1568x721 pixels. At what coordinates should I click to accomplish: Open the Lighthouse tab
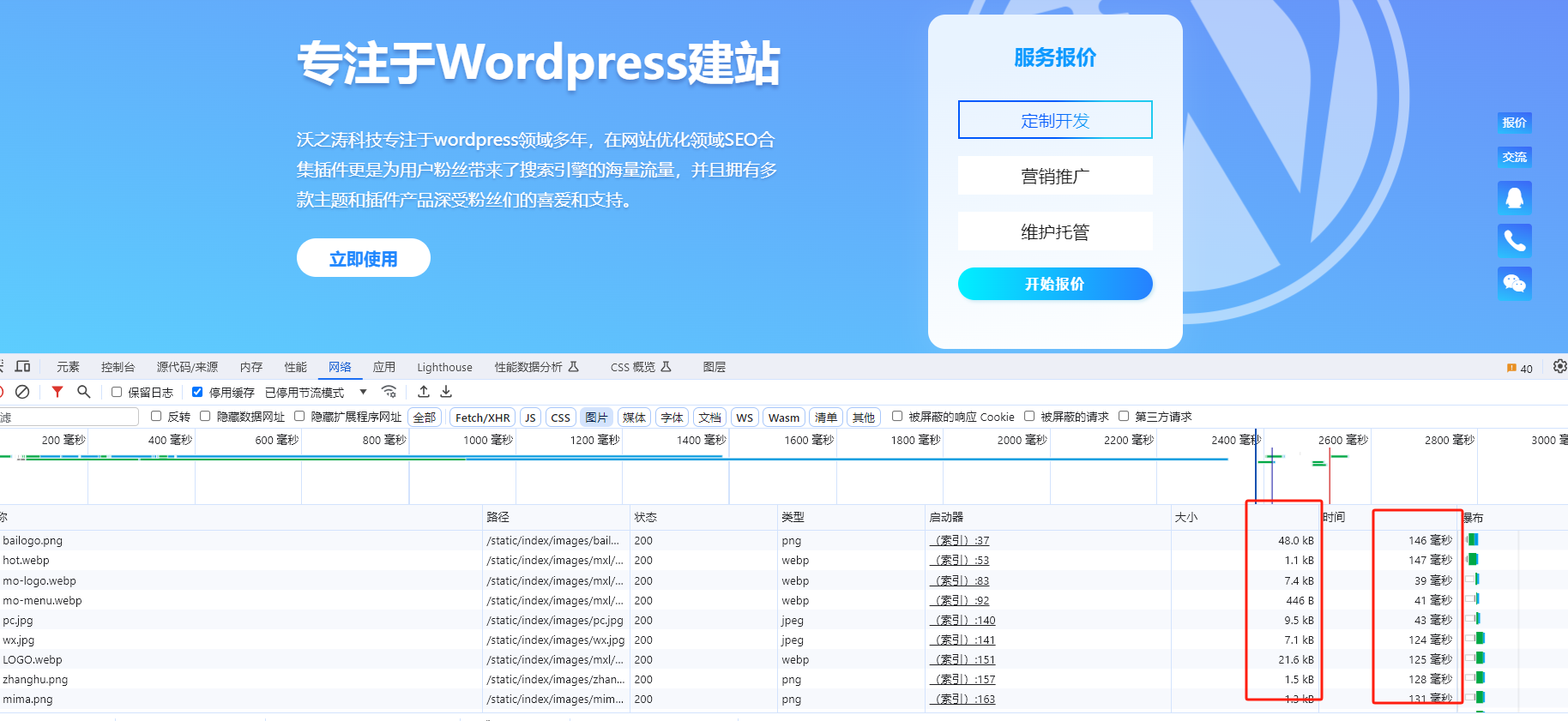click(444, 367)
